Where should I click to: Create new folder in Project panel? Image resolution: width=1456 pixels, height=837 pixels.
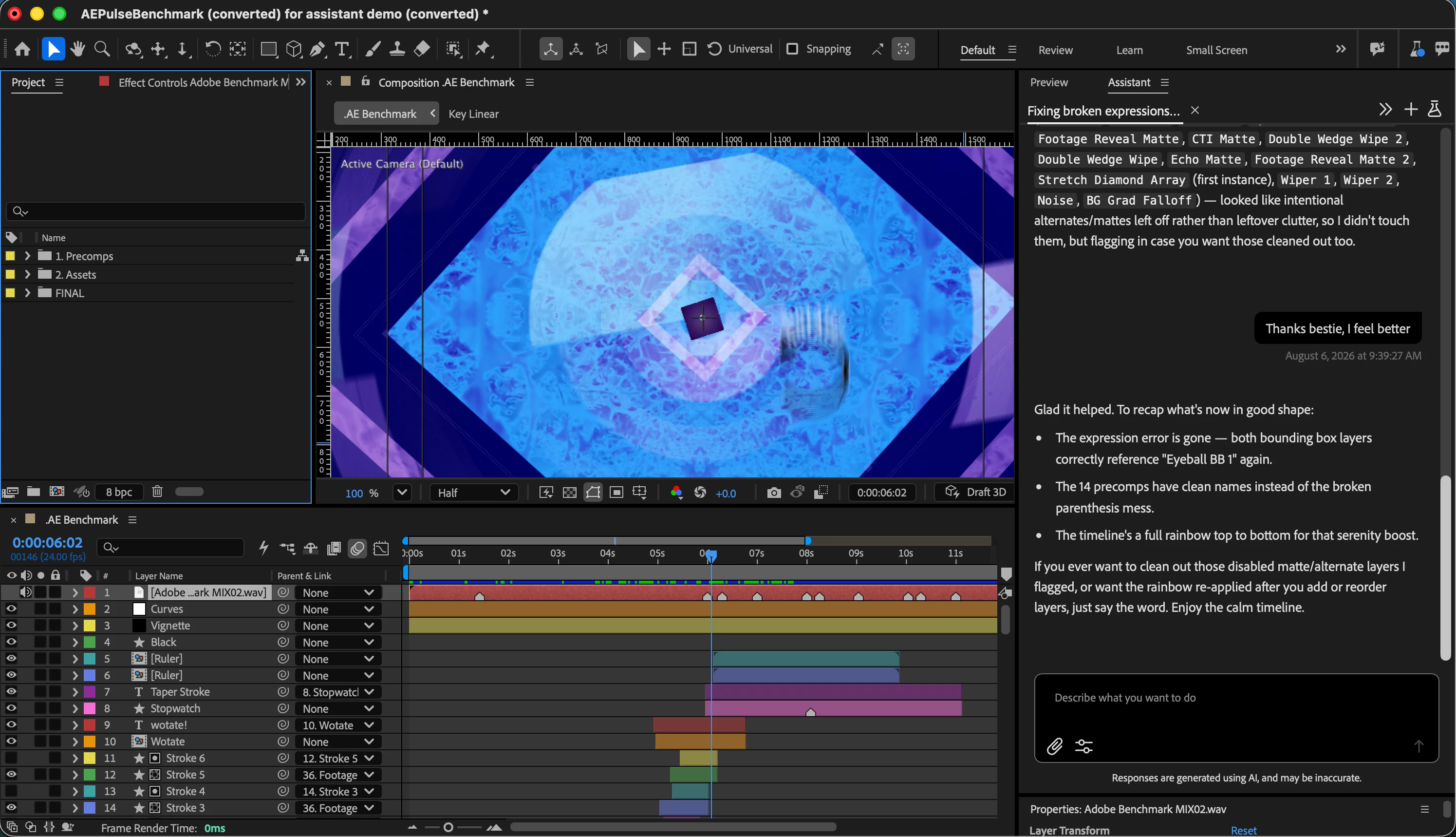(34, 492)
